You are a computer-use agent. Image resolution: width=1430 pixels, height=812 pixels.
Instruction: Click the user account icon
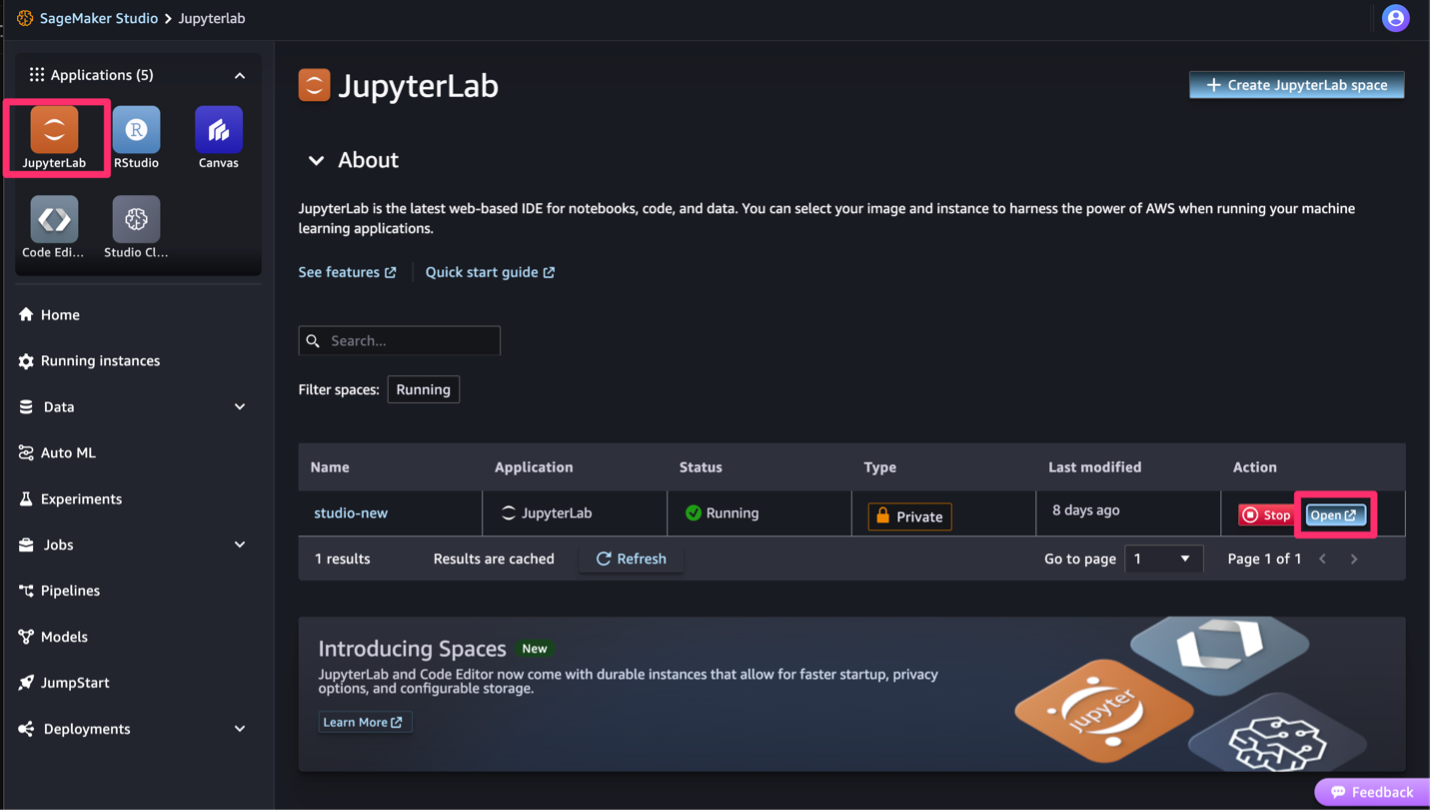click(x=1396, y=17)
